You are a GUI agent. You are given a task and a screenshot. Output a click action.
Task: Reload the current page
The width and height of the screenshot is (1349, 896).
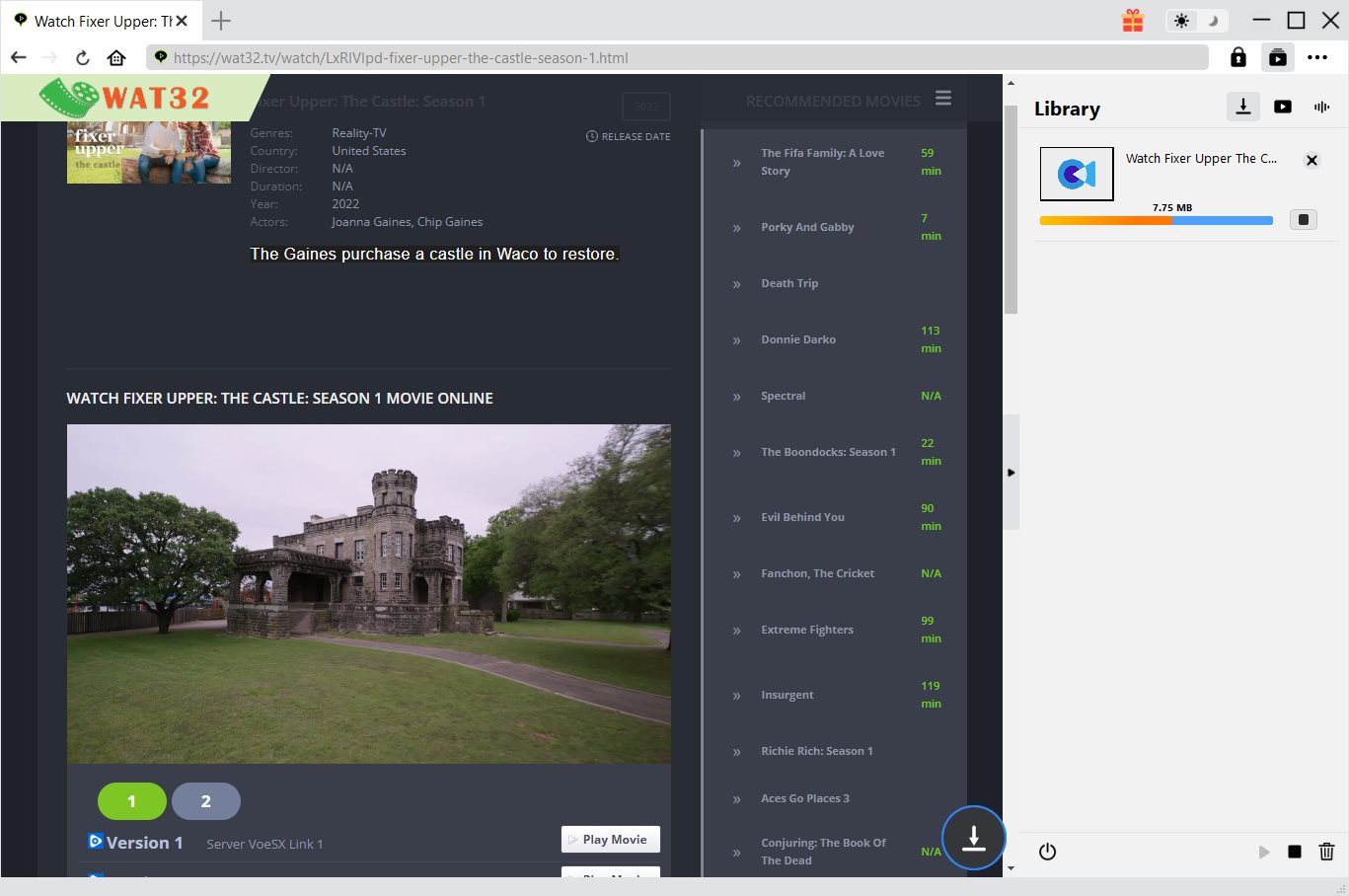point(83,58)
